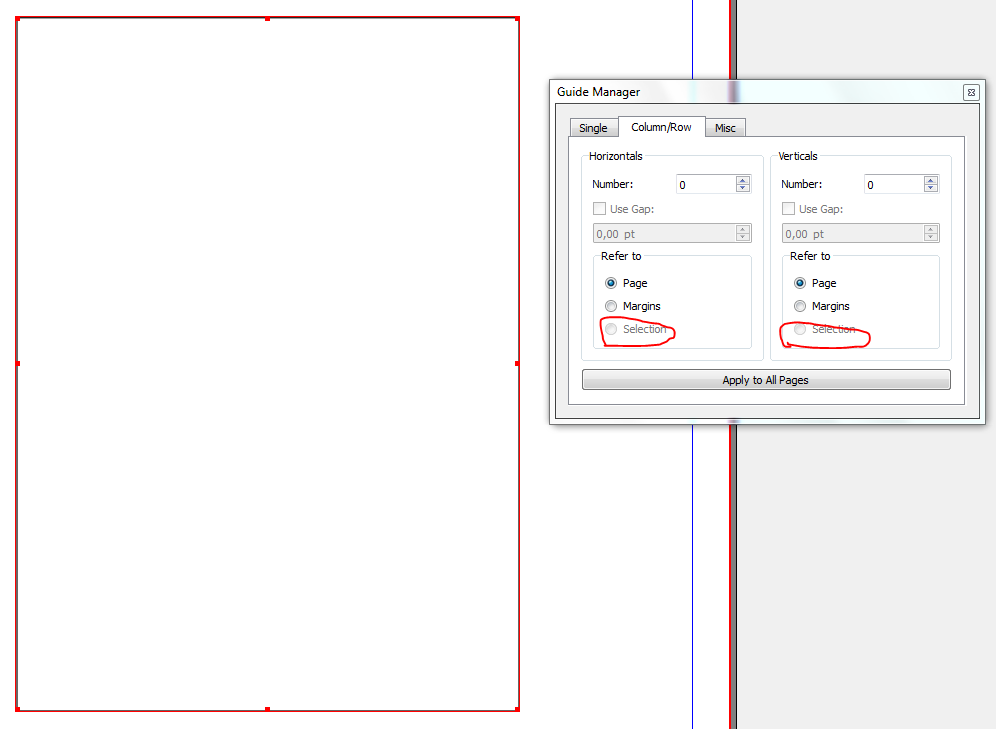Decrease Verticals Number with down arrow
This screenshot has width=996, height=729.
(931, 188)
